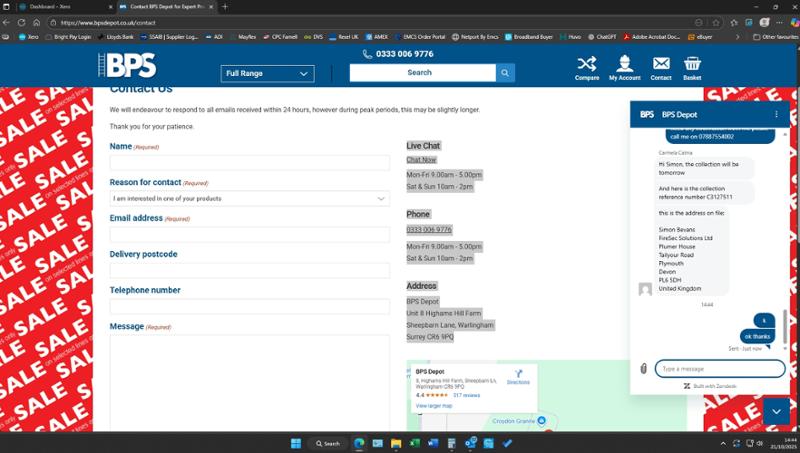Add page to favorites star icon
This screenshot has width=800, height=453.
pyautogui.click(x=716, y=22)
